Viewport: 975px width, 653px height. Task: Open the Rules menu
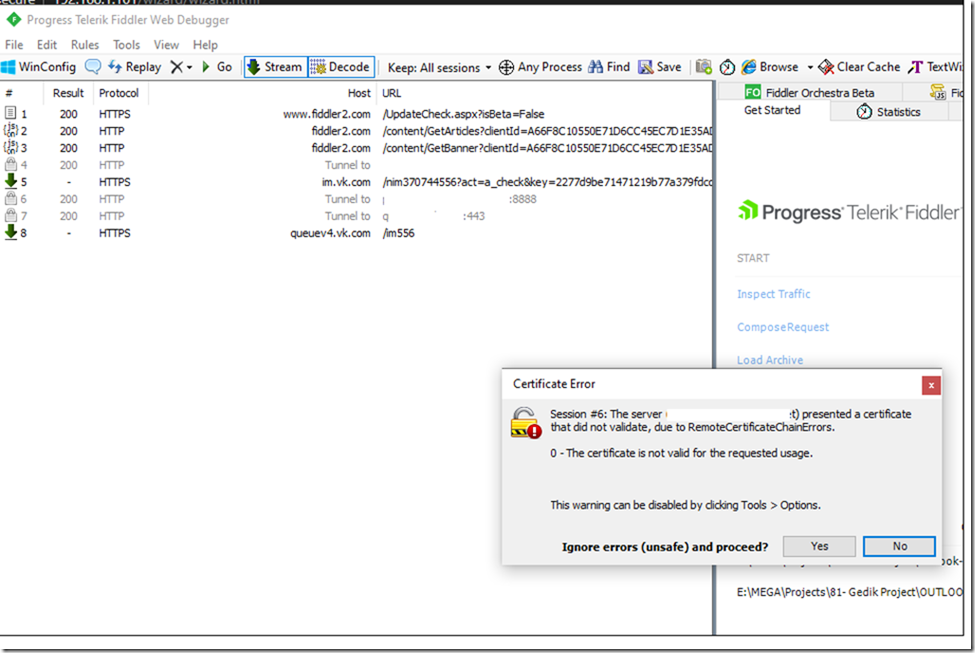coord(85,45)
